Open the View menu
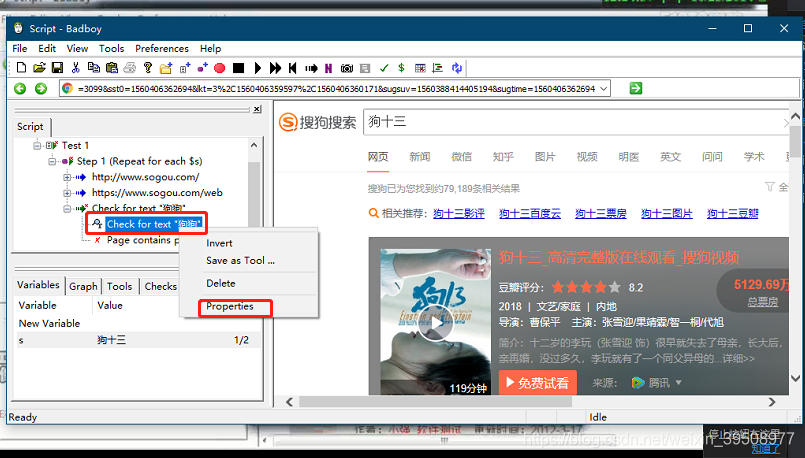The width and height of the screenshot is (805, 458). click(x=77, y=48)
